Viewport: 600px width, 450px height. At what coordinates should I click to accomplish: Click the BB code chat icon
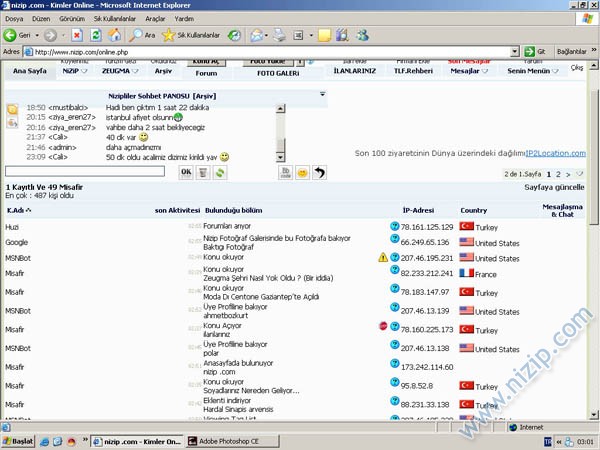[285, 173]
